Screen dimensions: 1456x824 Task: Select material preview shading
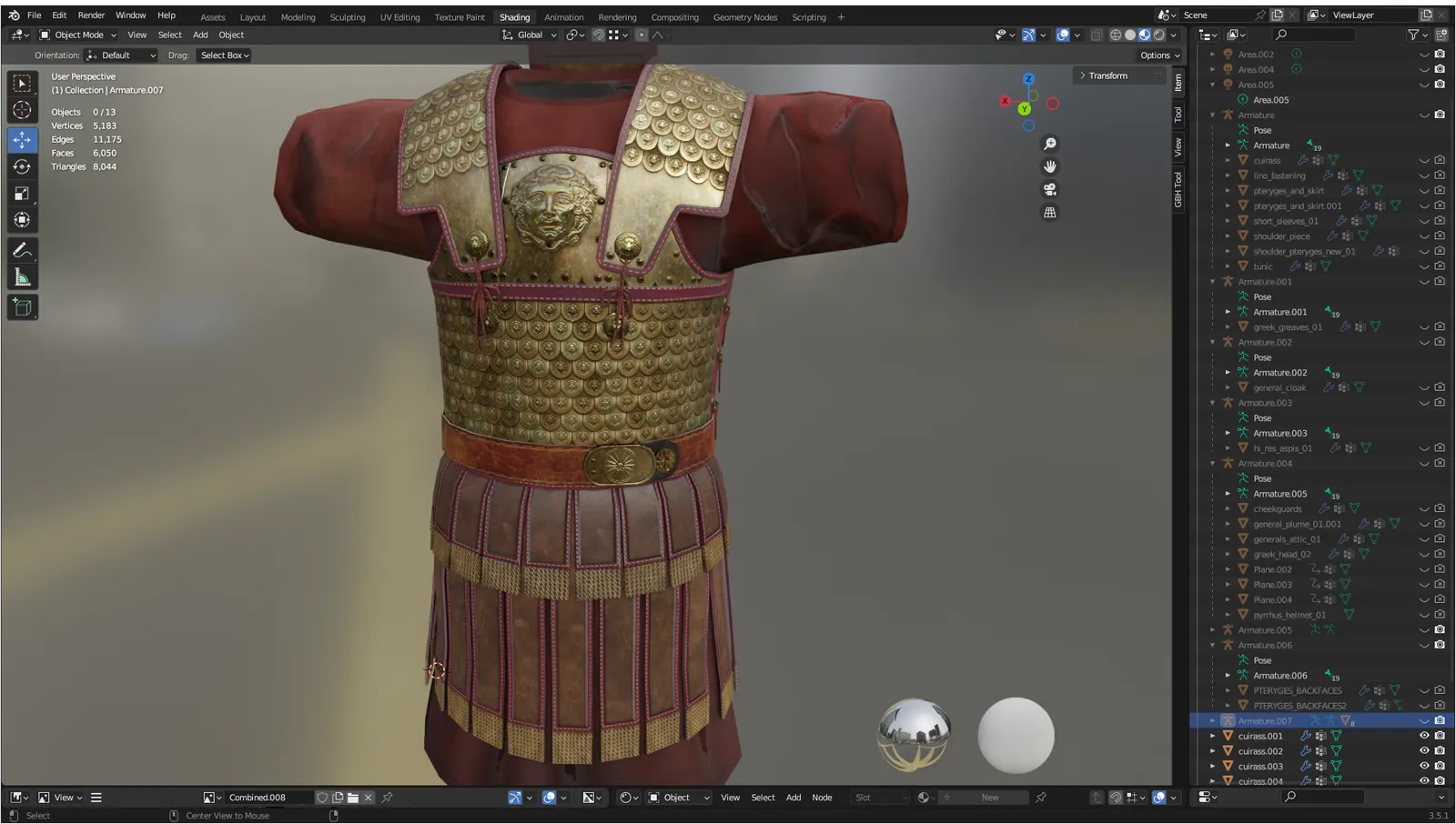[1145, 35]
